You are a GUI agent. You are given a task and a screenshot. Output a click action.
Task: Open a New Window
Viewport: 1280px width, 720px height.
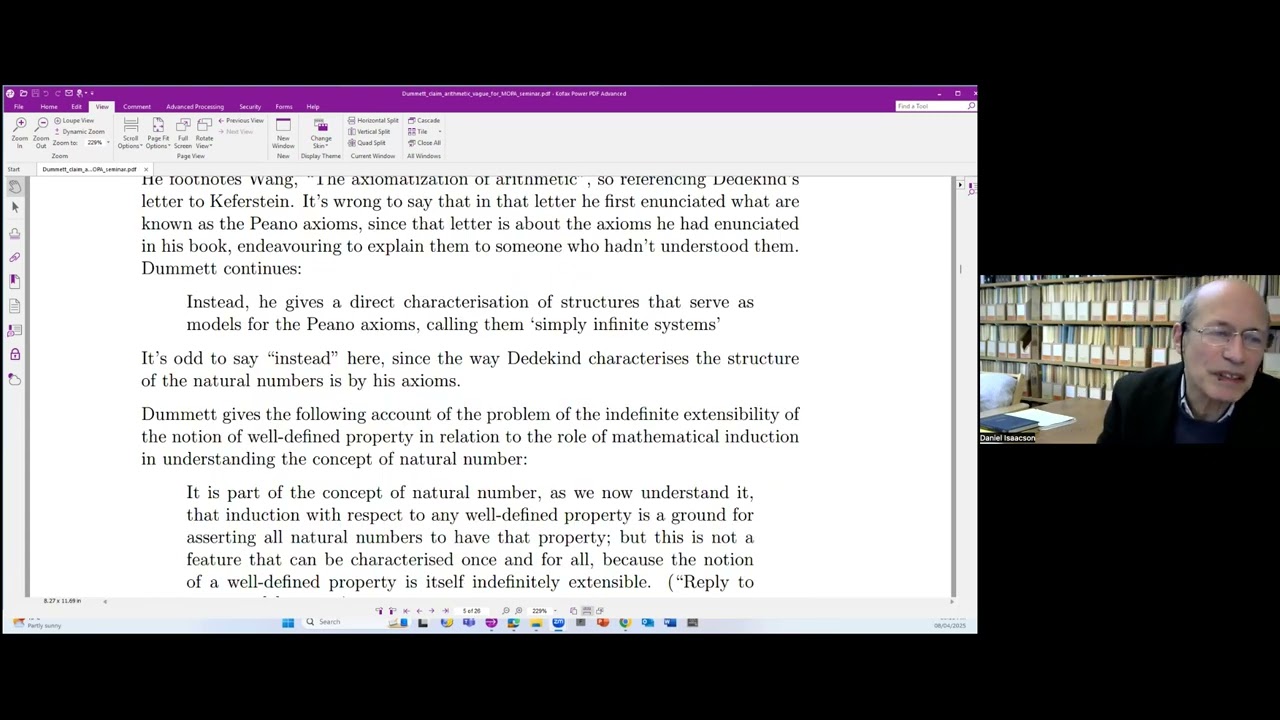(x=283, y=133)
